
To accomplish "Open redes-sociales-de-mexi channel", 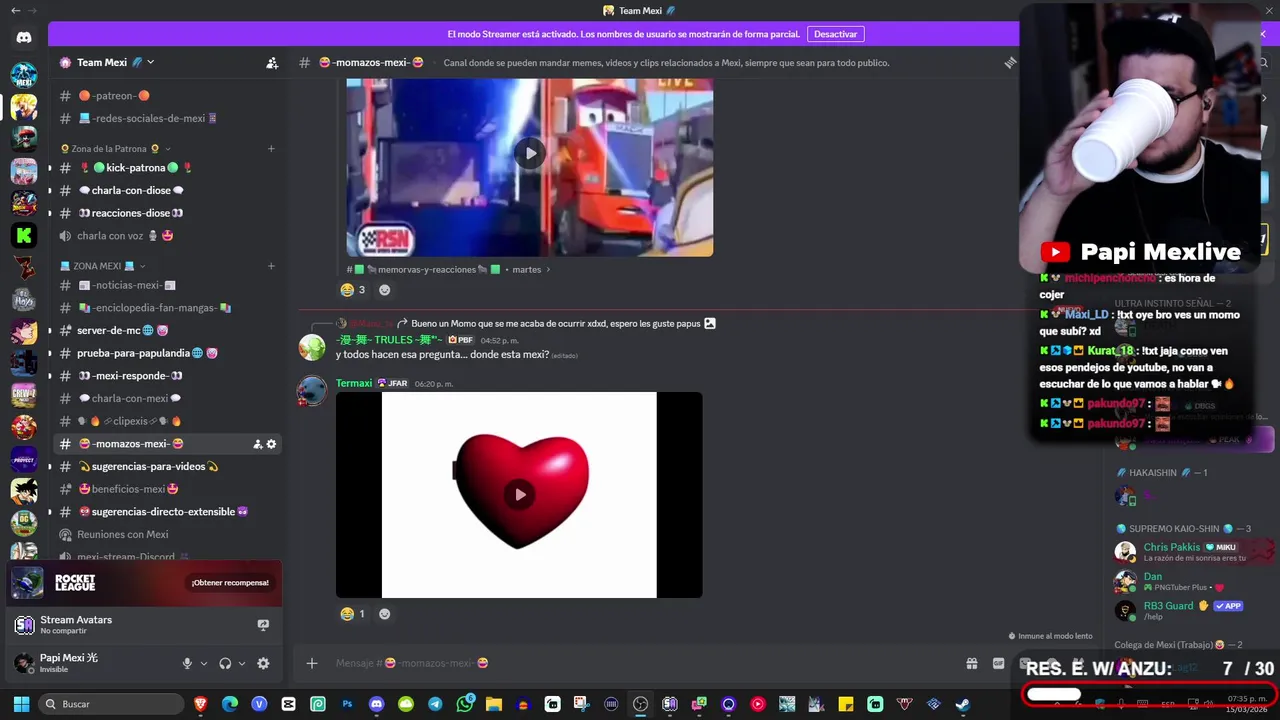I will pyautogui.click(x=167, y=118).
